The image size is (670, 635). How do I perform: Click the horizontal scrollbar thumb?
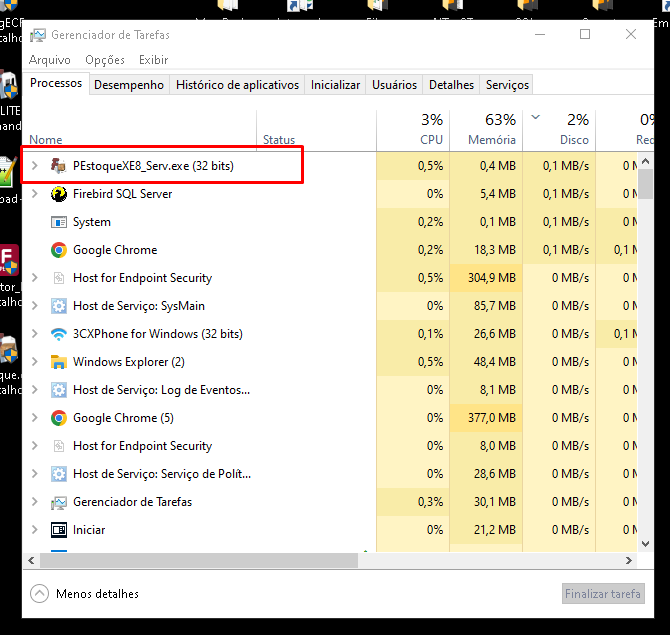tap(199, 561)
